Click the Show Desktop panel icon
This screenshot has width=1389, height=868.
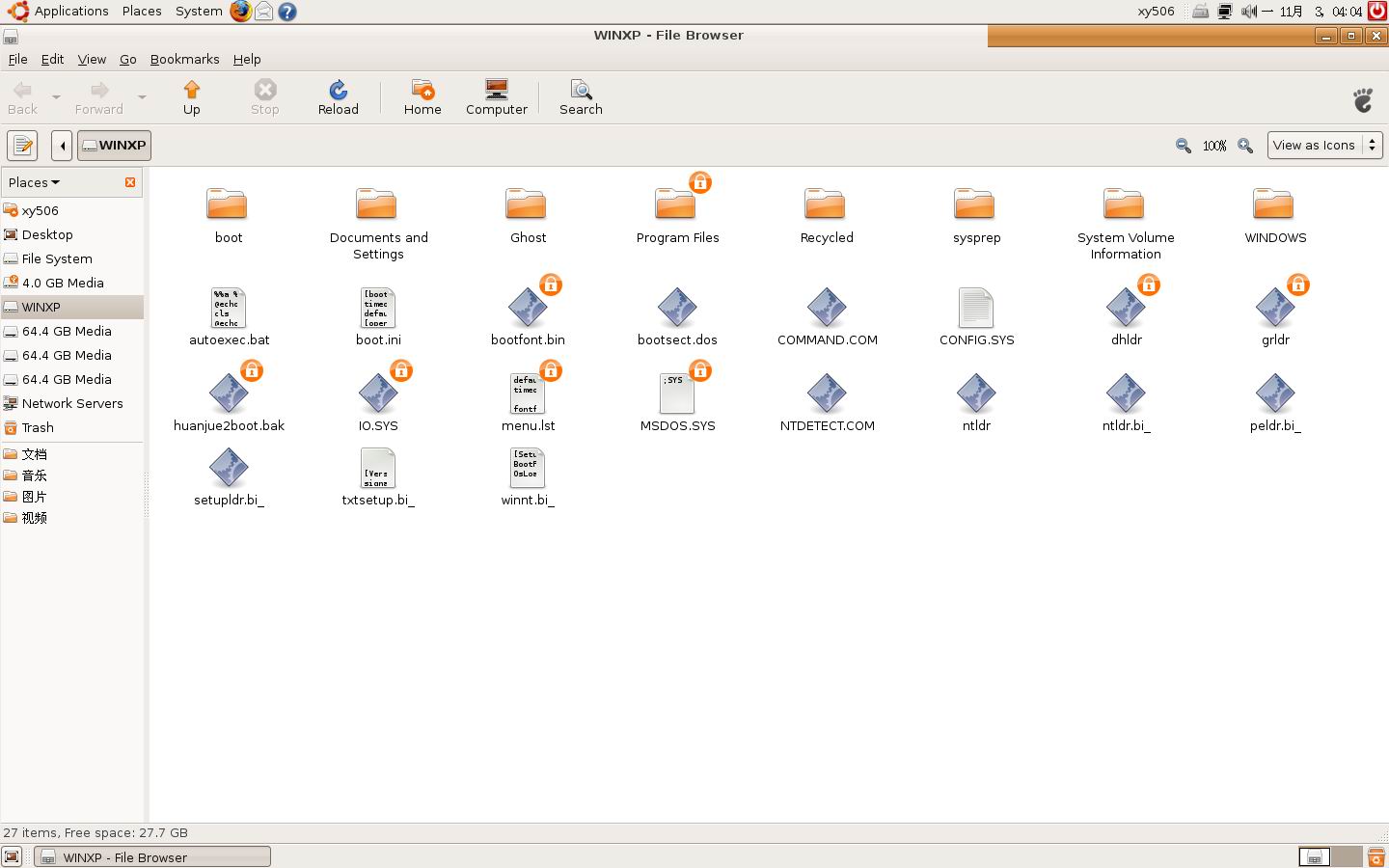click(x=12, y=856)
